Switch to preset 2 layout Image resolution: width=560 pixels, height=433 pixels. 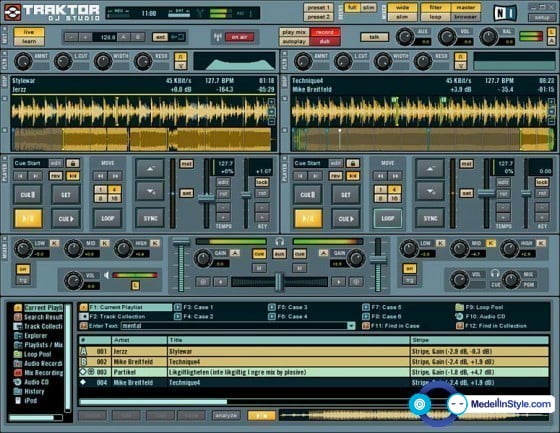coord(318,17)
